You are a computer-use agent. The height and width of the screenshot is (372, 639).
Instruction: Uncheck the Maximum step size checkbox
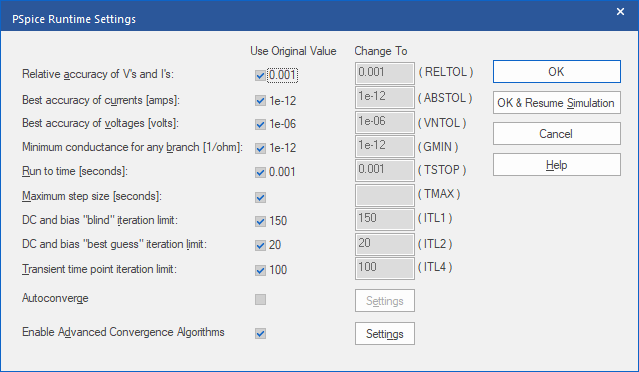click(x=260, y=198)
